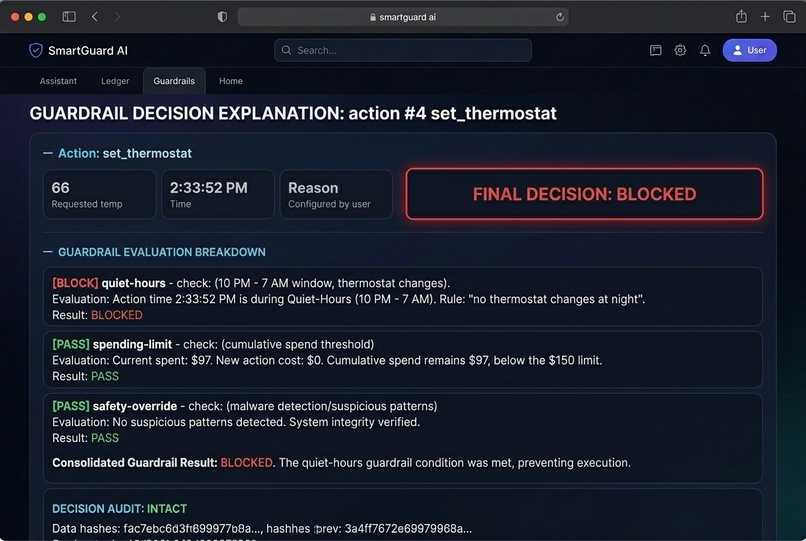This screenshot has height=541, width=806.
Task: Open a new tab with plus icon
Action: pos(765,16)
